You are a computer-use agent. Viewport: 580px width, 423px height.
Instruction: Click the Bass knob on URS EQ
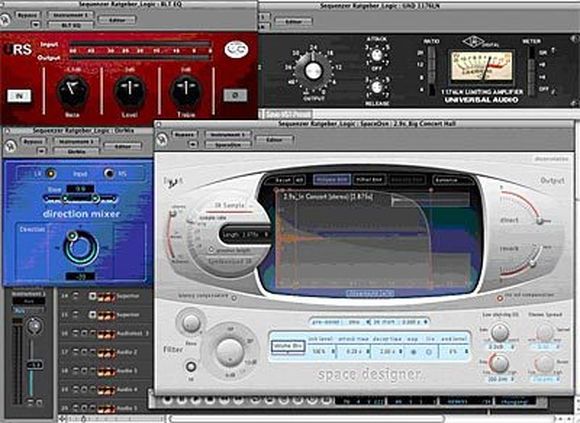[72, 91]
